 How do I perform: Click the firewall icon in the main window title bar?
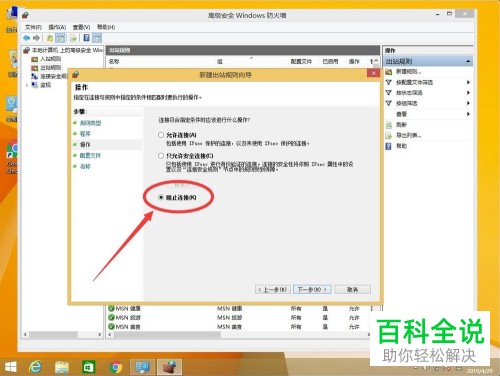tap(25, 15)
